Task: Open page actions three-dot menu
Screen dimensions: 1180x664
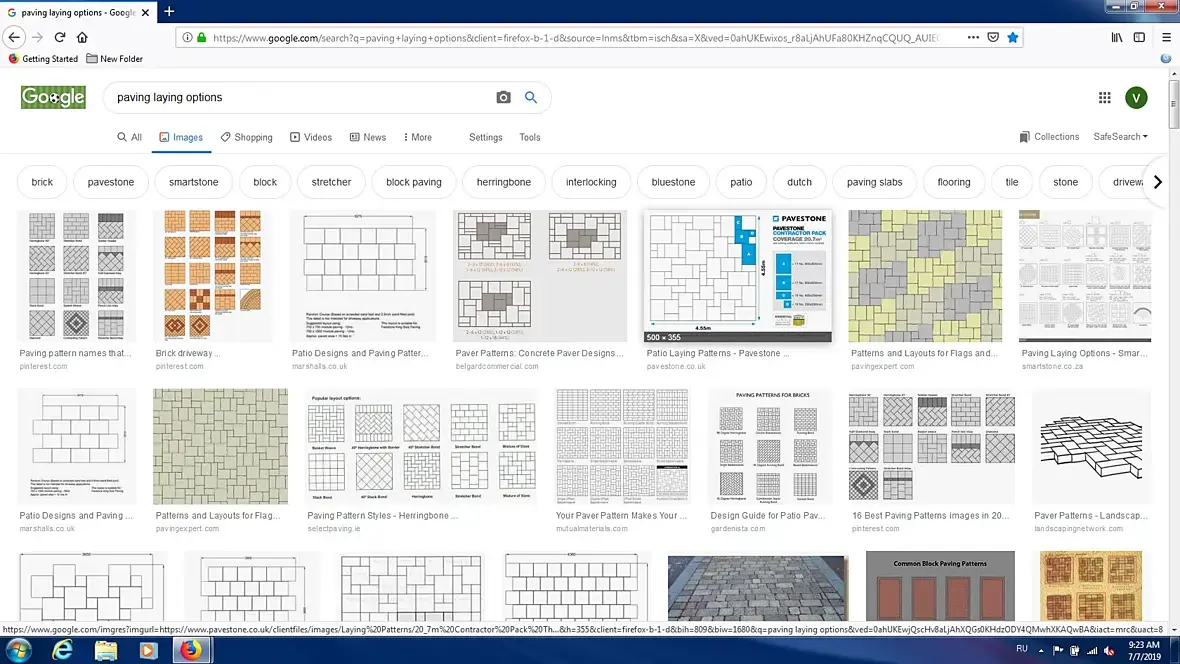Action: 973,37
